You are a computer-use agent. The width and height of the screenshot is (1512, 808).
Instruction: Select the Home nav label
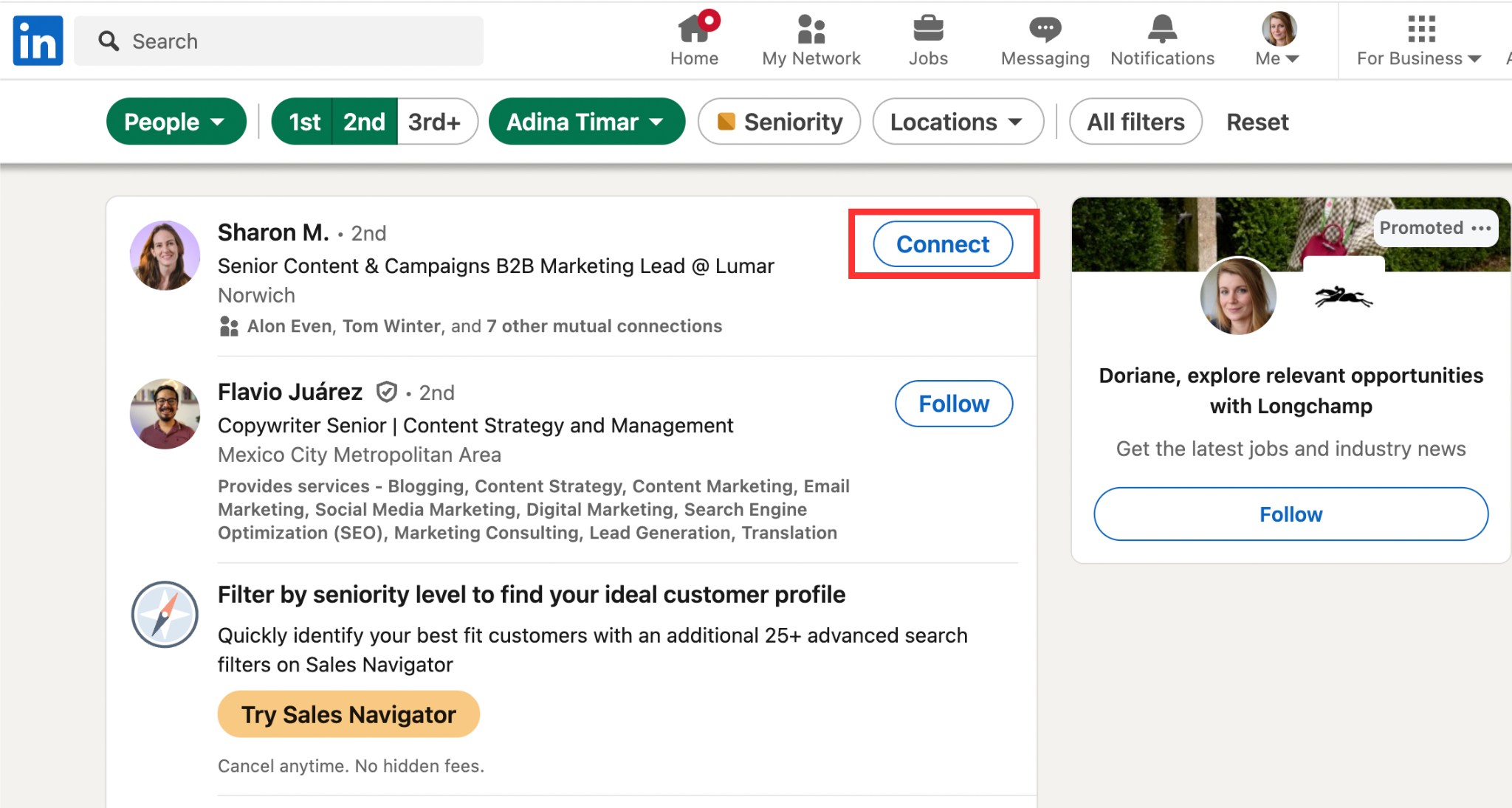(x=694, y=58)
